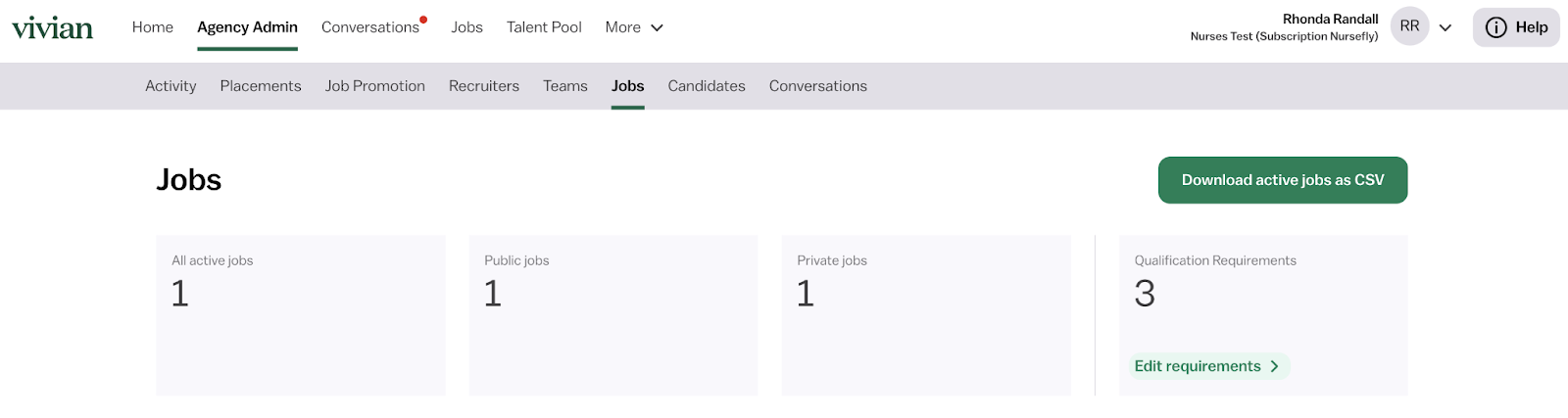
Task: Open top navigation Jobs link
Action: [x=466, y=27]
